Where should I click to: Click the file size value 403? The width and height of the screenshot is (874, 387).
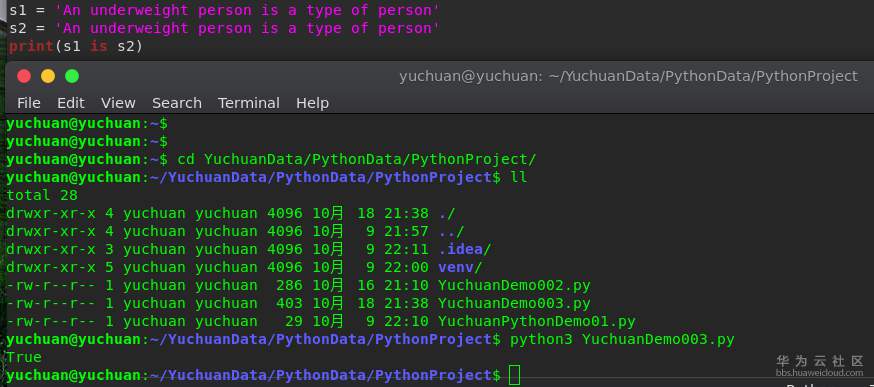tap(289, 303)
